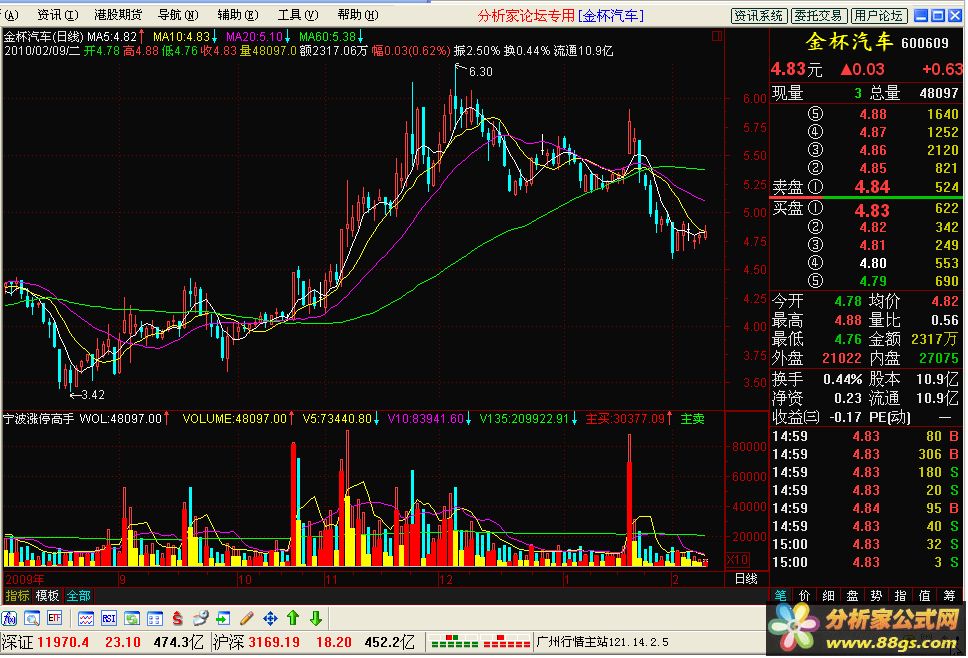Click the 委托交易 button

(819, 16)
